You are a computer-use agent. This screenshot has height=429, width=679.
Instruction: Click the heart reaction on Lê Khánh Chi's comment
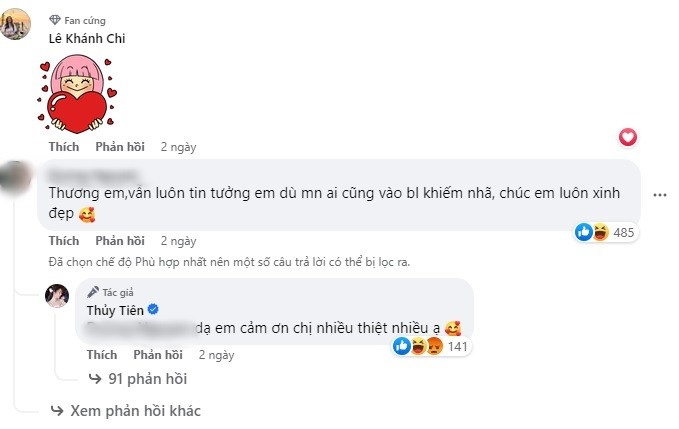pyautogui.click(x=628, y=137)
